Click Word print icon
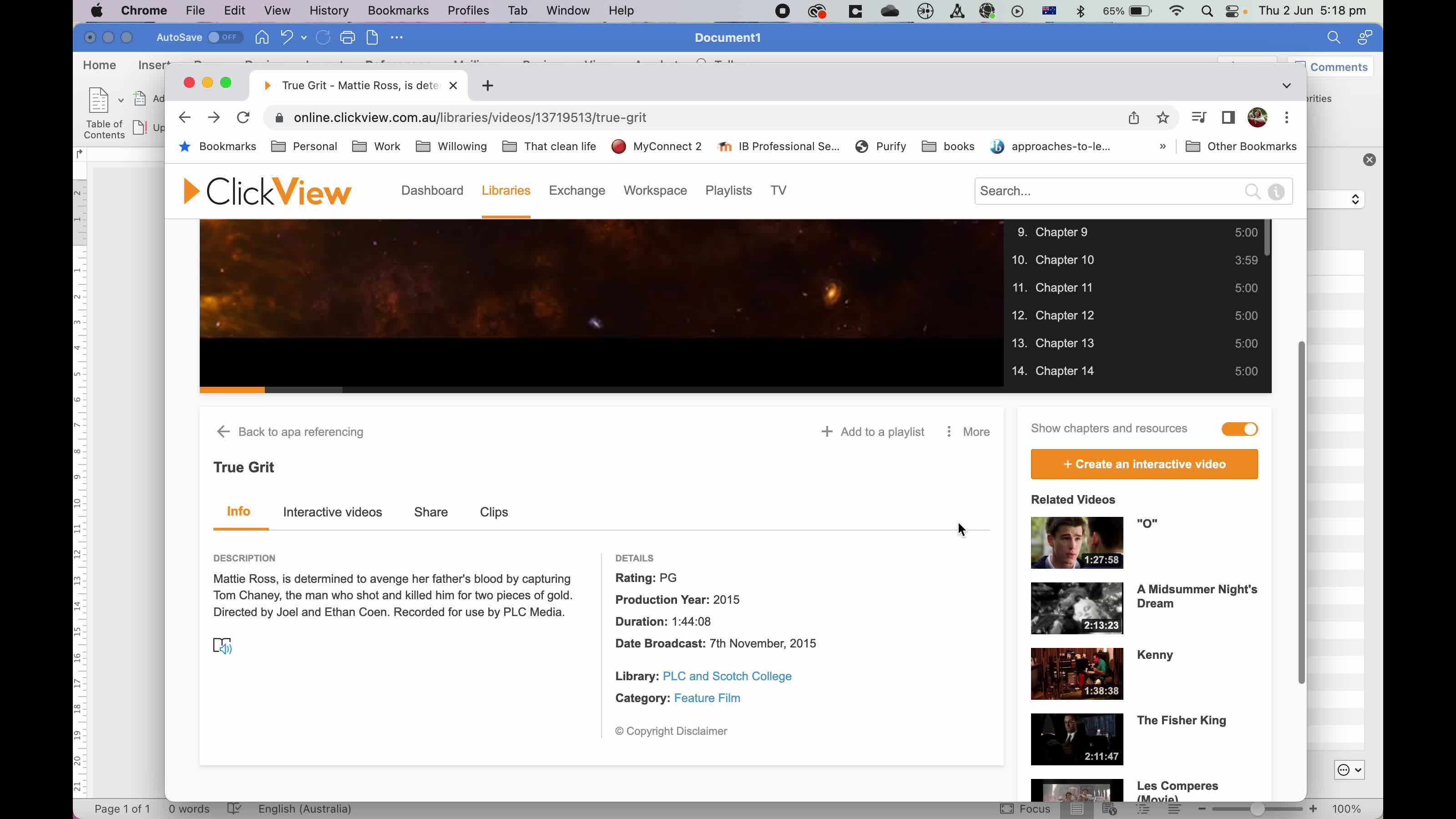The width and height of the screenshot is (1456, 819). pos(348,37)
